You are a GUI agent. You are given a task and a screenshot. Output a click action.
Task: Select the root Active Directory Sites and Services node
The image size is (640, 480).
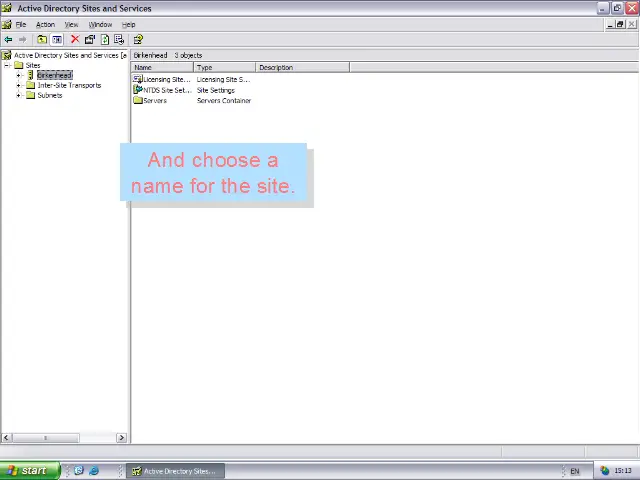(x=70, y=55)
